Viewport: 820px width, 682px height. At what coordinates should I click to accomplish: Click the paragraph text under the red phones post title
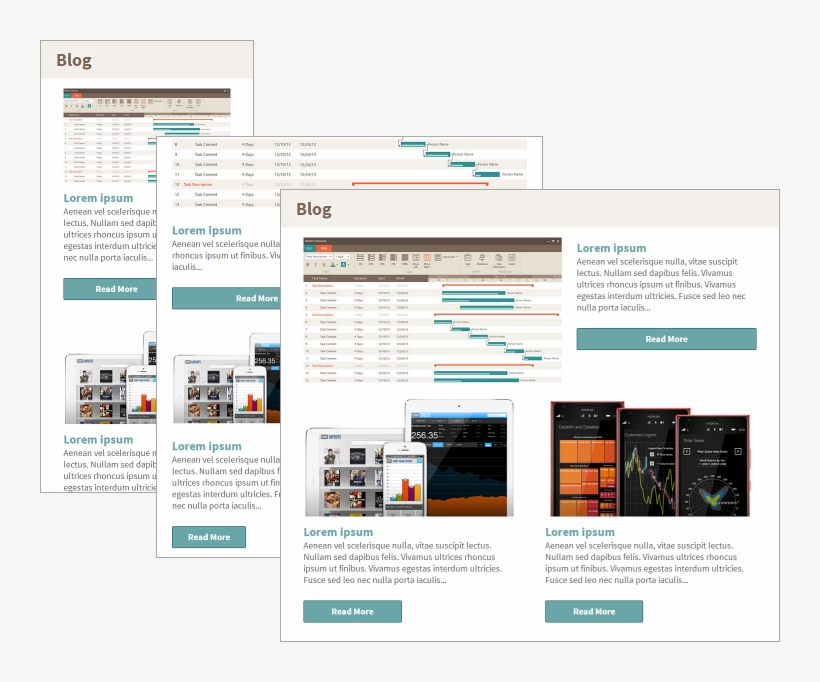[x=644, y=563]
